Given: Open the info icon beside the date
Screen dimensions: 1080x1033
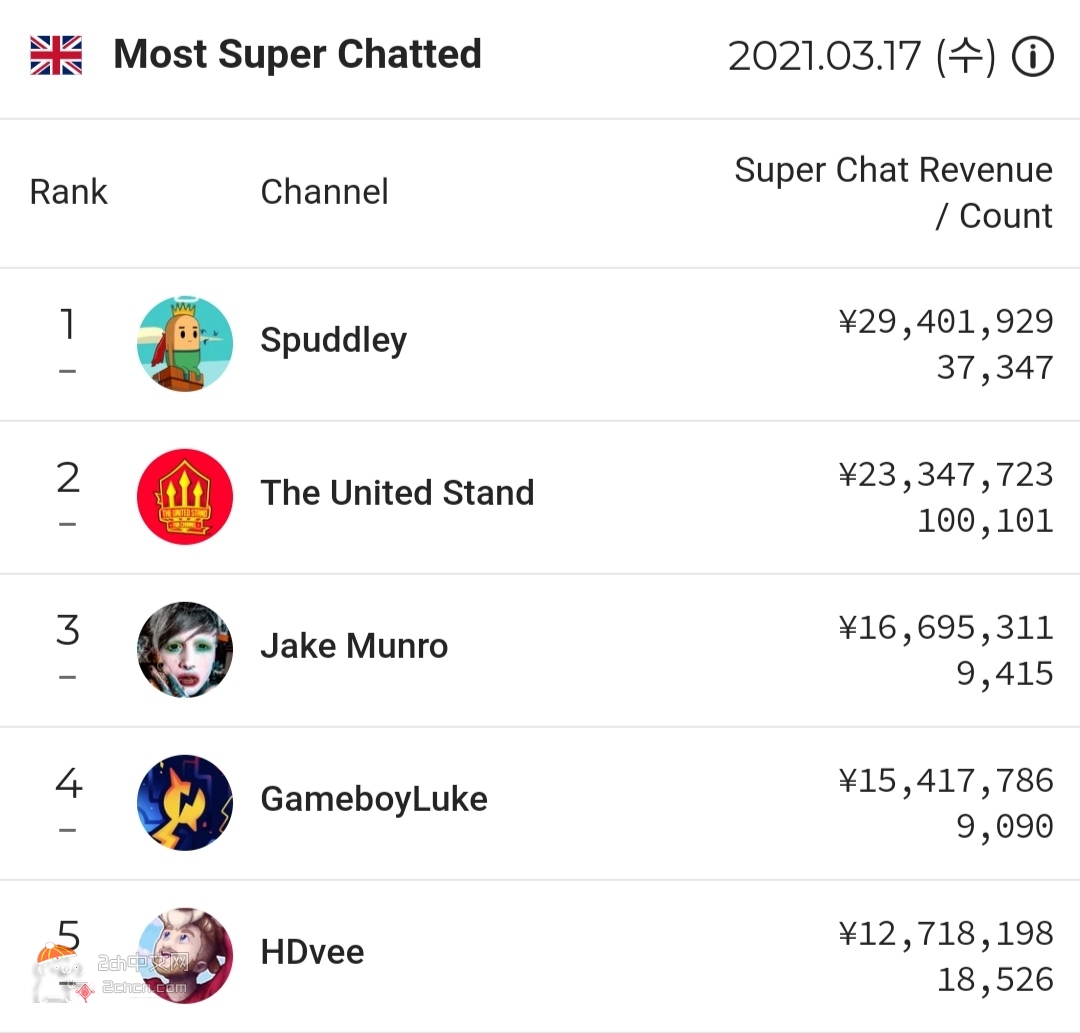Looking at the screenshot, I should 1032,56.
